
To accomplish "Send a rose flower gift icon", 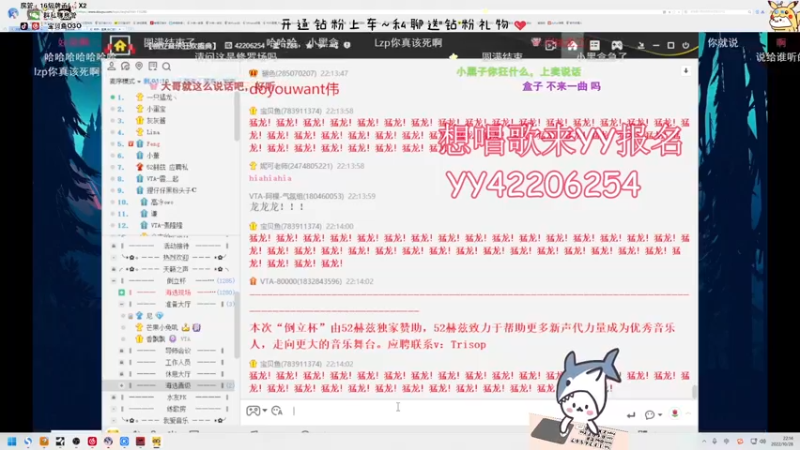I will (x=674, y=414).
